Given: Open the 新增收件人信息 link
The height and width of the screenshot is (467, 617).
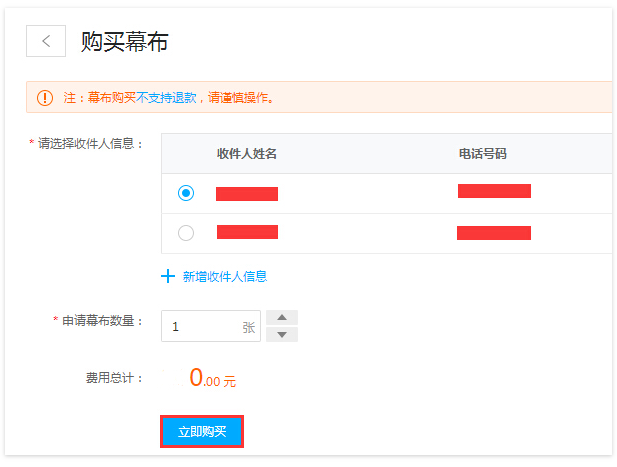Looking at the screenshot, I should tap(225, 277).
